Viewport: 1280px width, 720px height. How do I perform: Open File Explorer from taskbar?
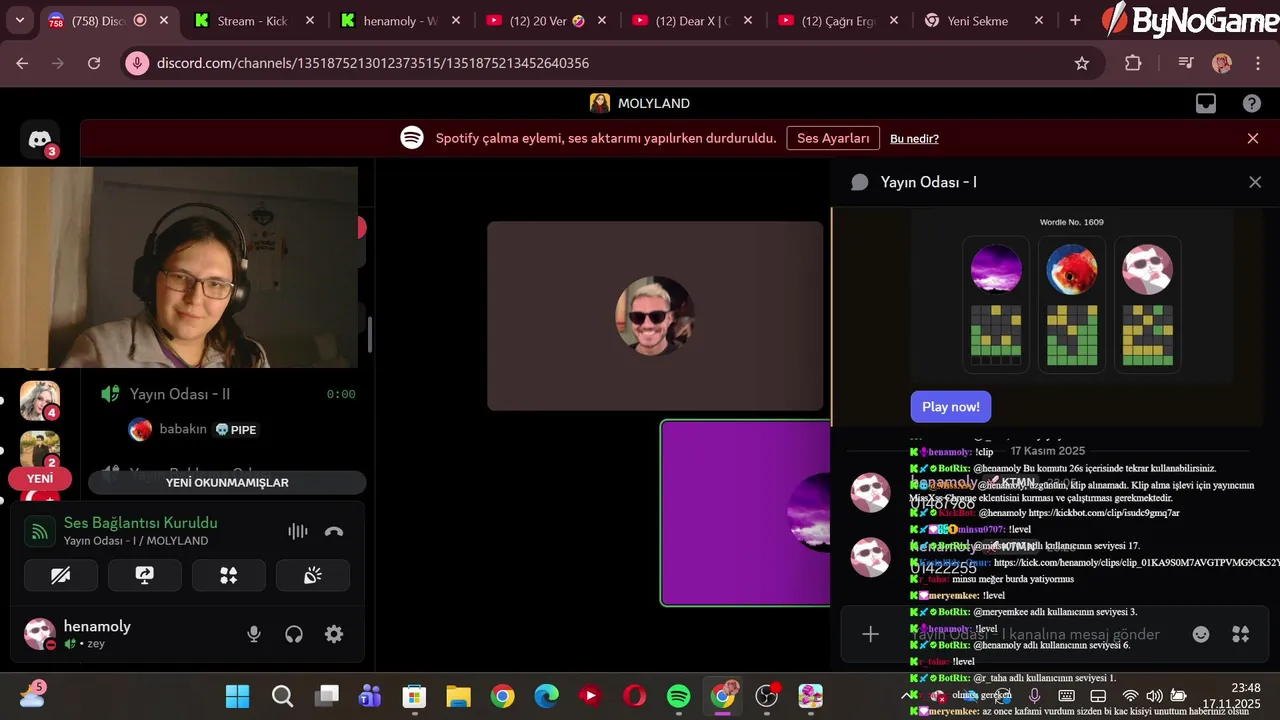pos(458,696)
